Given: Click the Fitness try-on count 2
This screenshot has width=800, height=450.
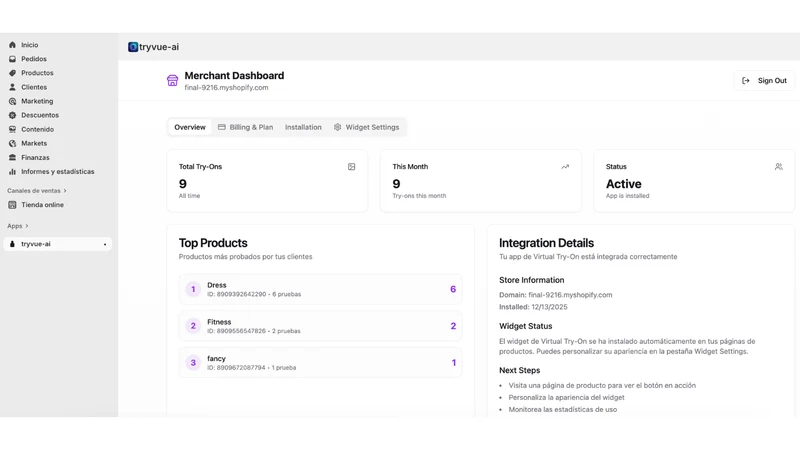Looking at the screenshot, I should point(453,326).
